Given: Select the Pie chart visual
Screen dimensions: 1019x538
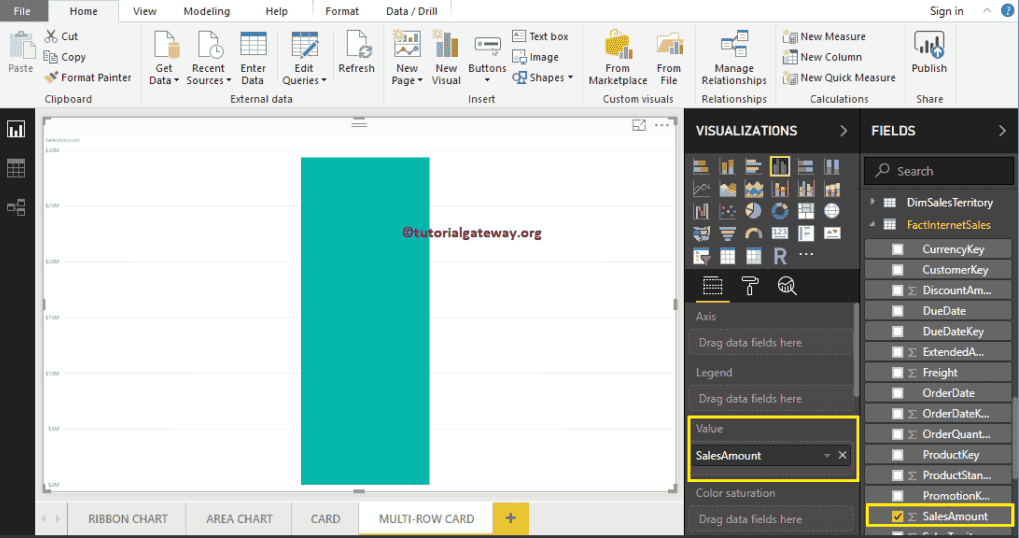Looking at the screenshot, I should pyautogui.click(x=753, y=211).
